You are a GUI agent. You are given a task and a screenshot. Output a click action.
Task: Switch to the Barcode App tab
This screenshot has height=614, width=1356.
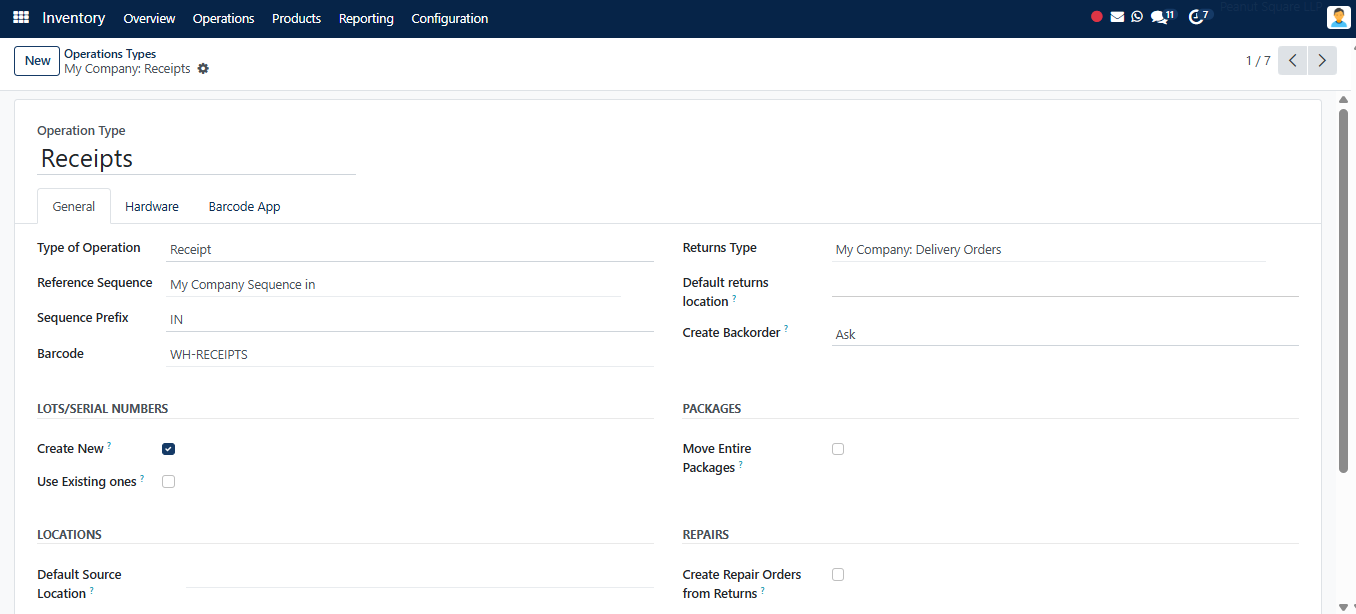pyautogui.click(x=244, y=207)
